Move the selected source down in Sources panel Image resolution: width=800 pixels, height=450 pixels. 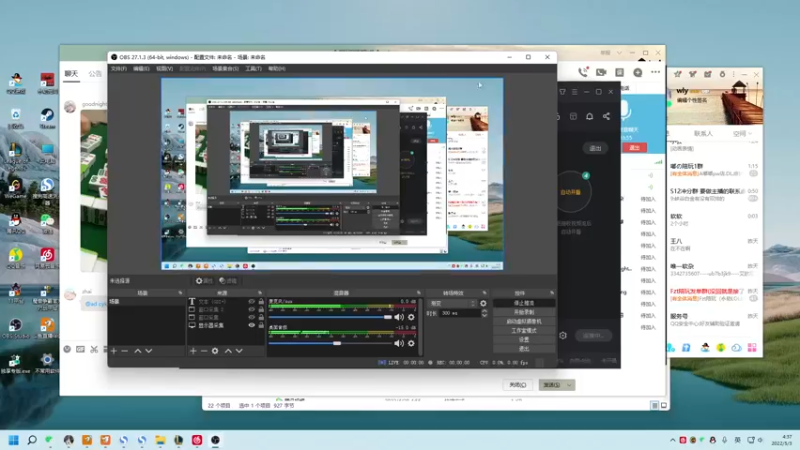239,351
